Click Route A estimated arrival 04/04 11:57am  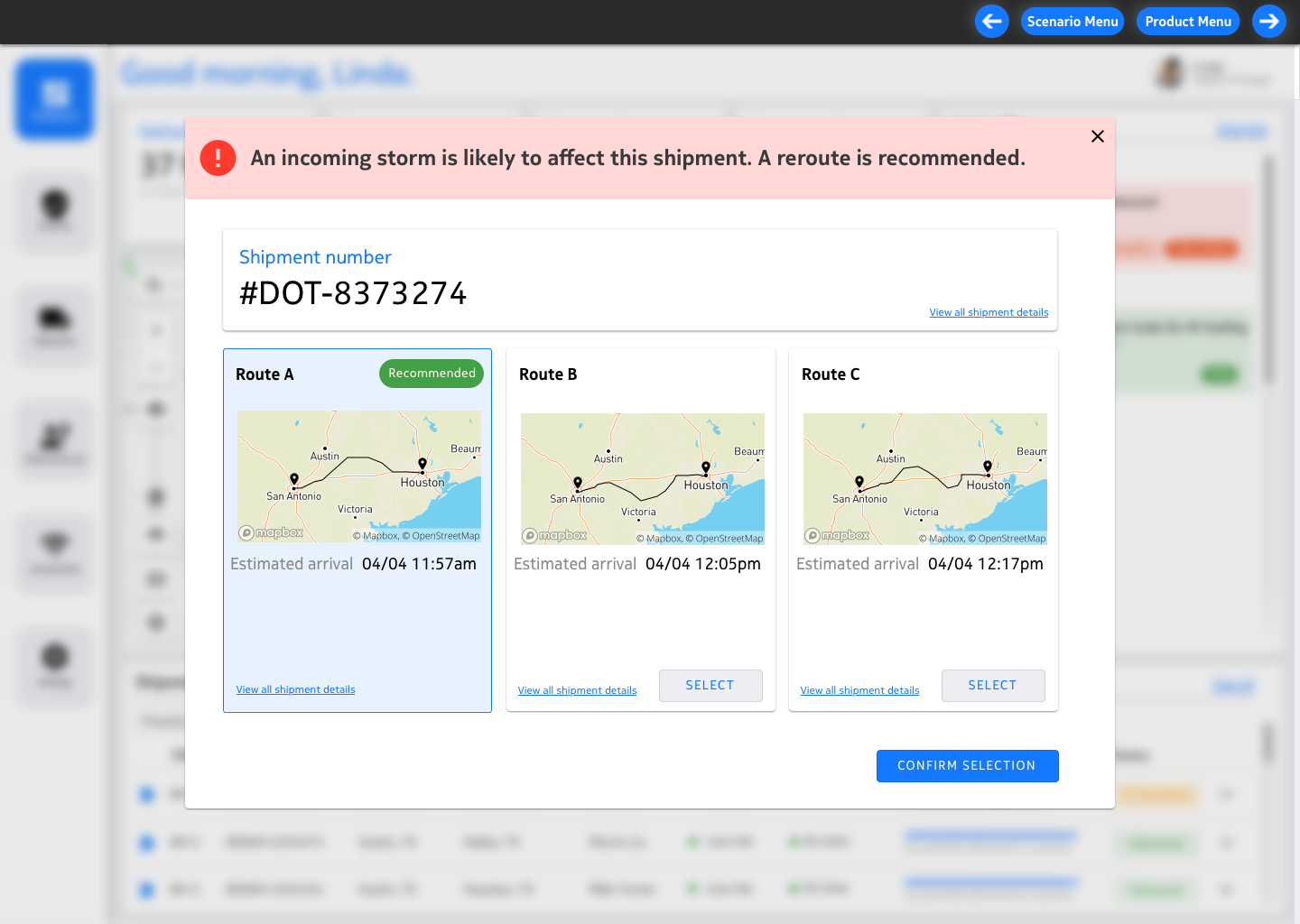coord(419,564)
